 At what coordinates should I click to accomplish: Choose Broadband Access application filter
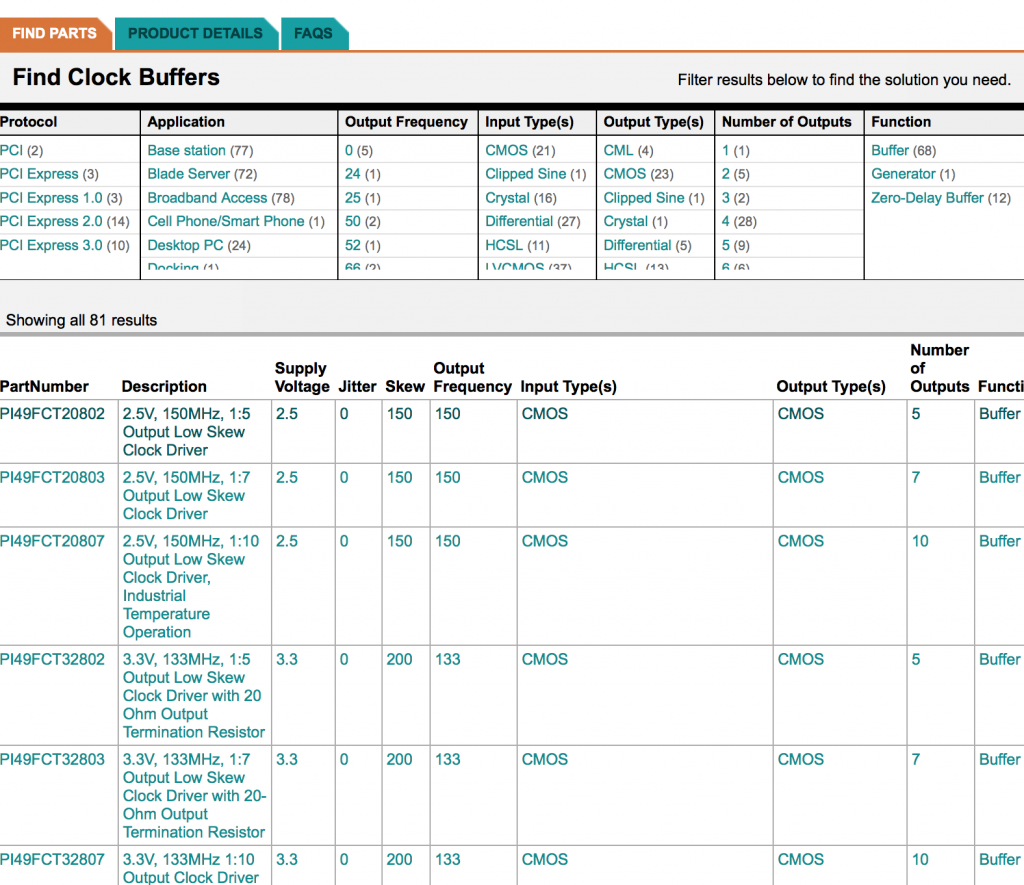tap(207, 198)
